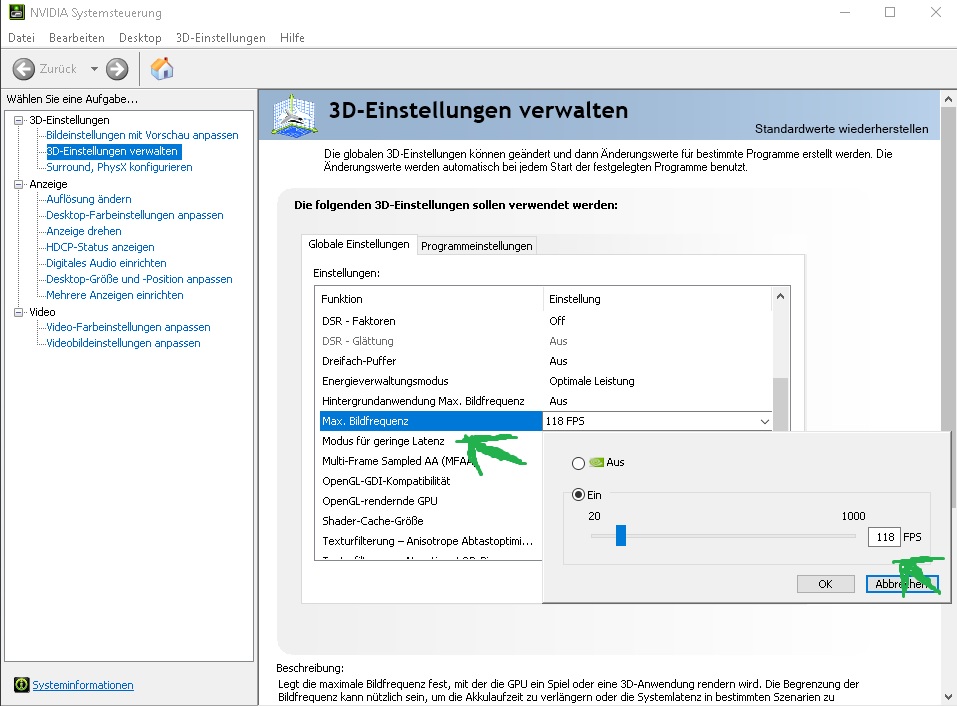Click the 118 FPS input field
Screen dimensions: 957x706
(884, 537)
